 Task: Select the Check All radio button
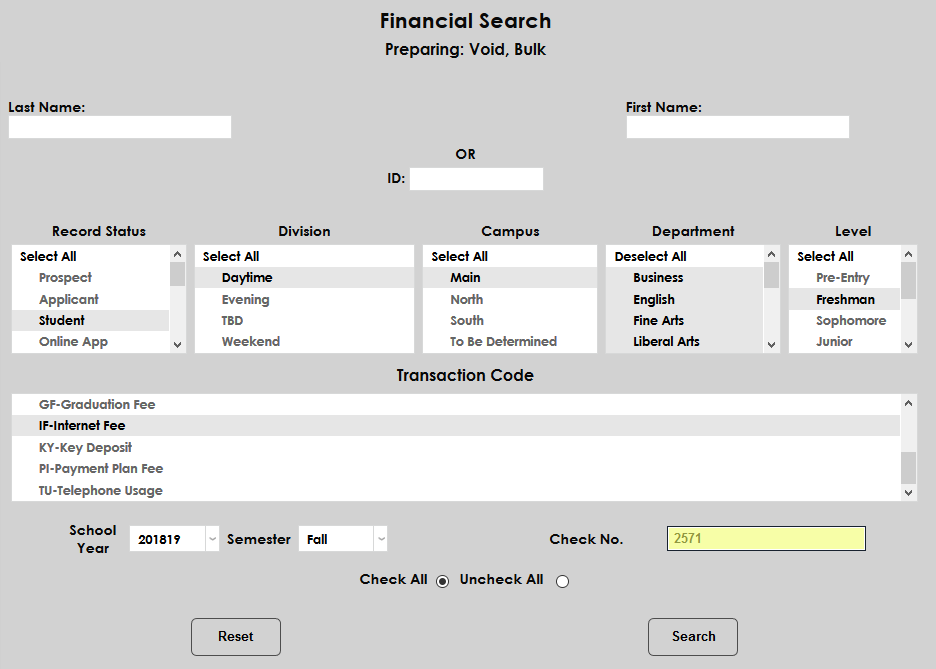coord(442,581)
